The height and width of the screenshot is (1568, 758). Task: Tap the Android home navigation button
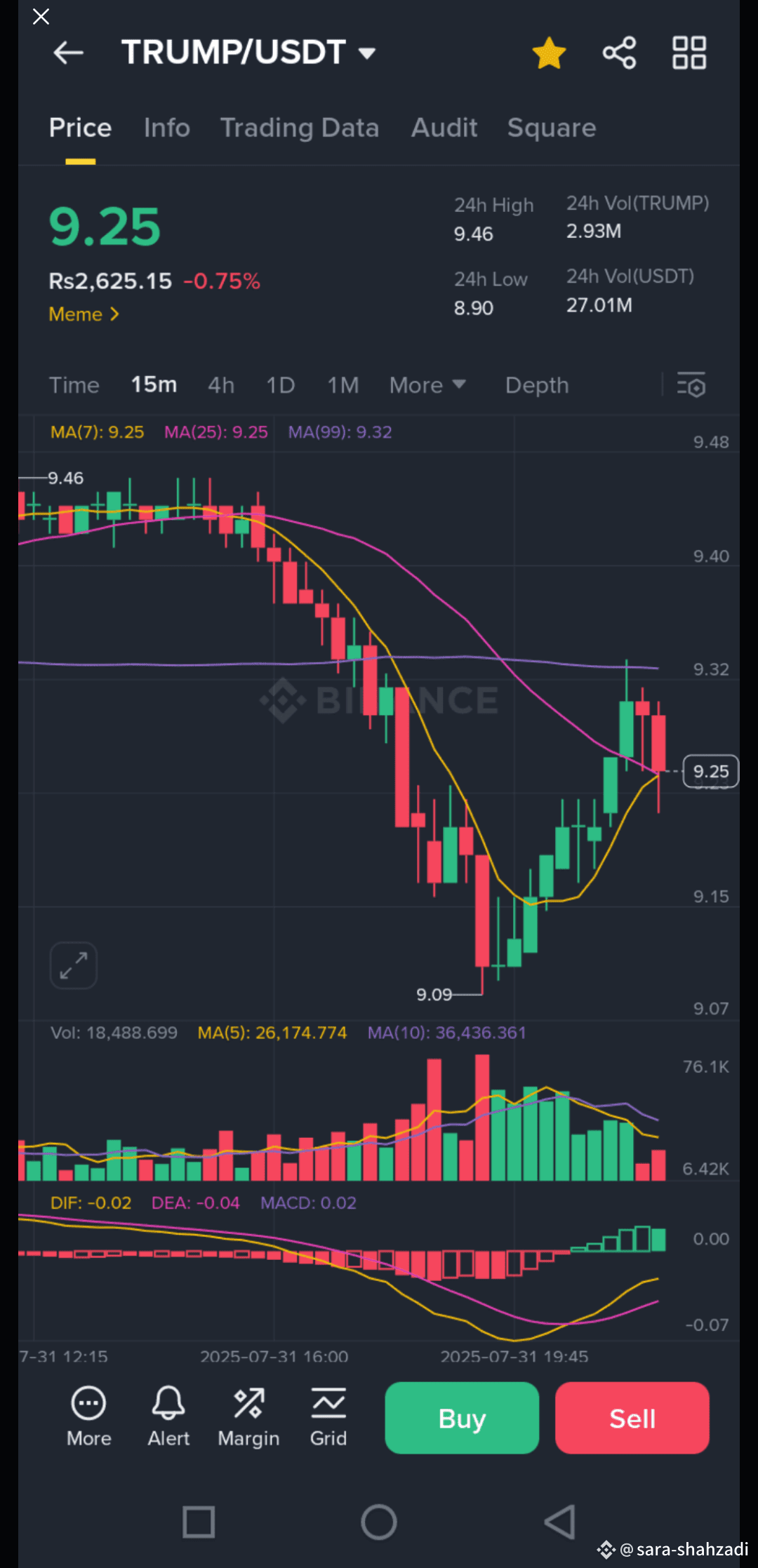[379, 1522]
